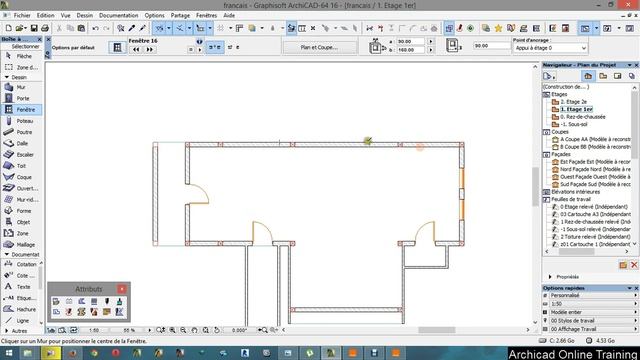The image size is (640, 360).
Task: Toggle the Navigator project map view button
Action: point(588,76)
